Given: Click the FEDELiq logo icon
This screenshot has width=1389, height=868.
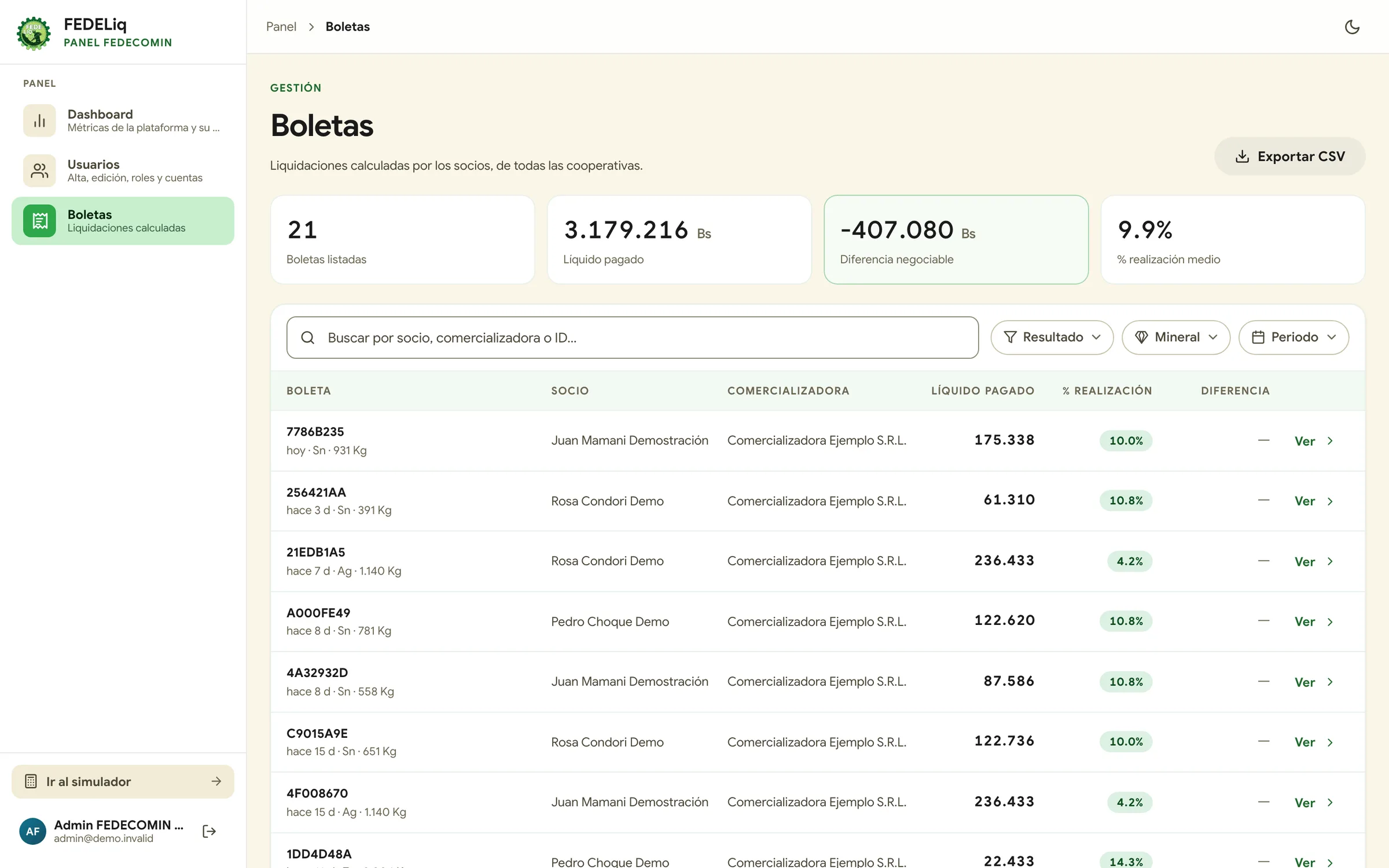Looking at the screenshot, I should (x=34, y=33).
